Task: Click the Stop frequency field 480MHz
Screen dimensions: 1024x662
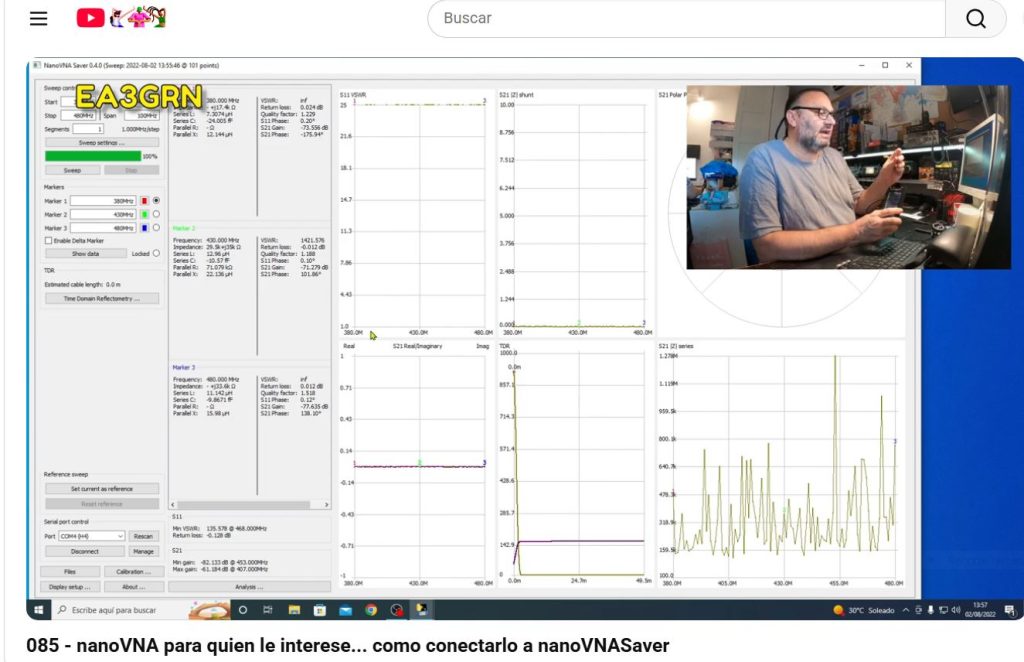Action: (79, 116)
